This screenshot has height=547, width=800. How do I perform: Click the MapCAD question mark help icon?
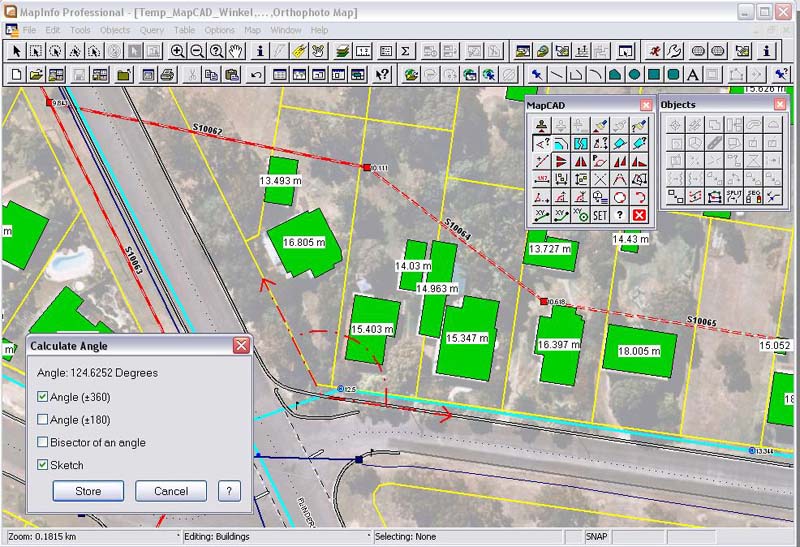click(619, 215)
